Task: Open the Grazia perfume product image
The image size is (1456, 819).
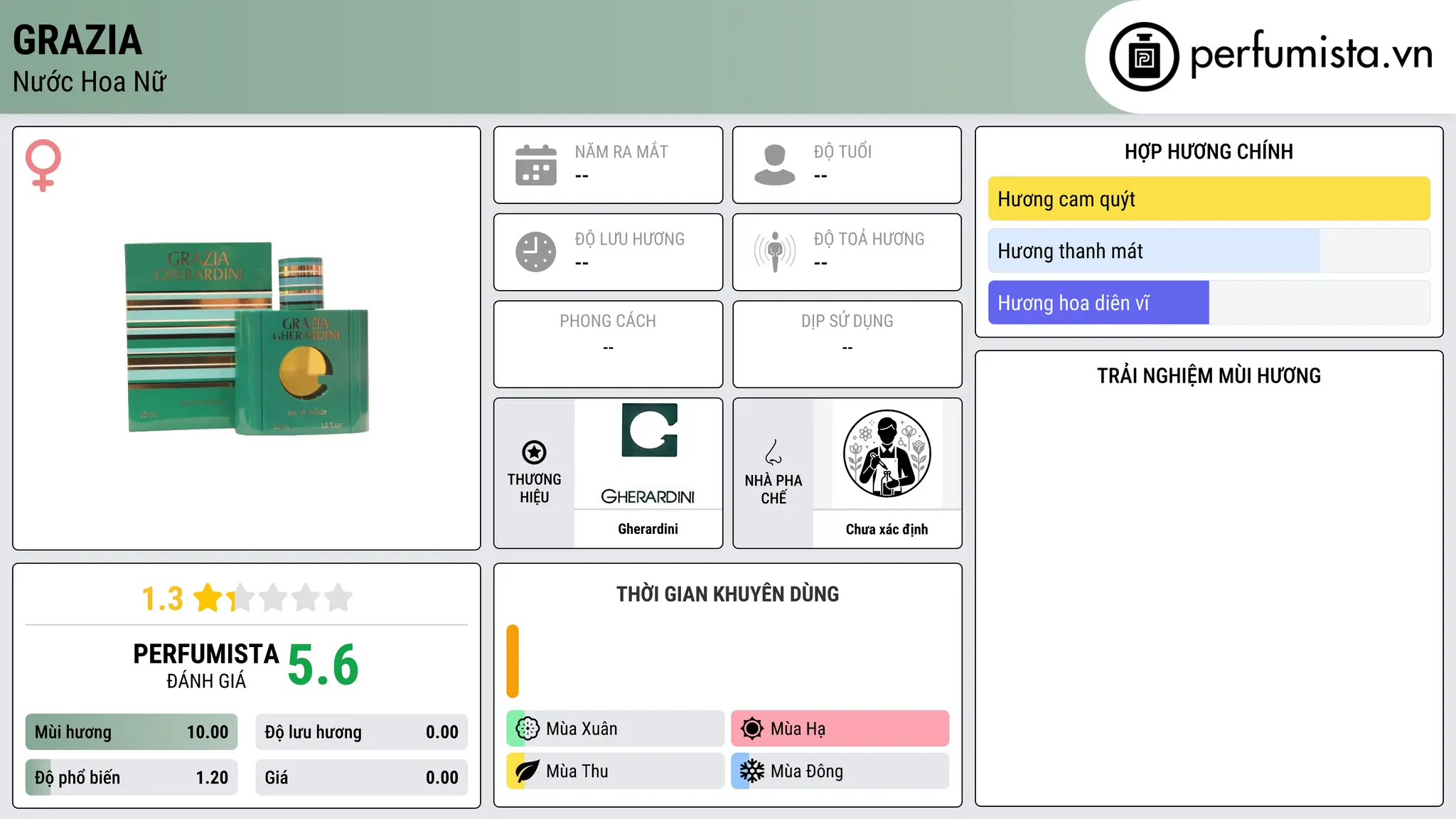Action: pos(247,338)
